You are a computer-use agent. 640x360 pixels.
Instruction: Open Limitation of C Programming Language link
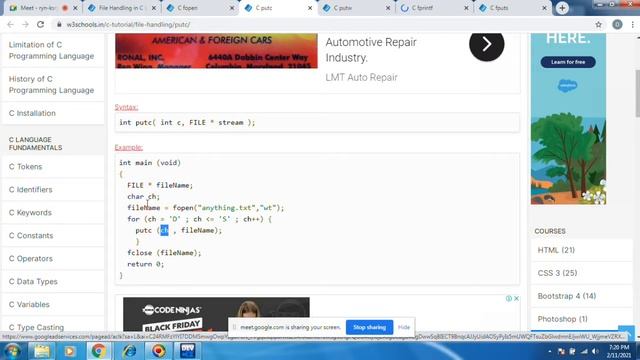tap(51, 50)
